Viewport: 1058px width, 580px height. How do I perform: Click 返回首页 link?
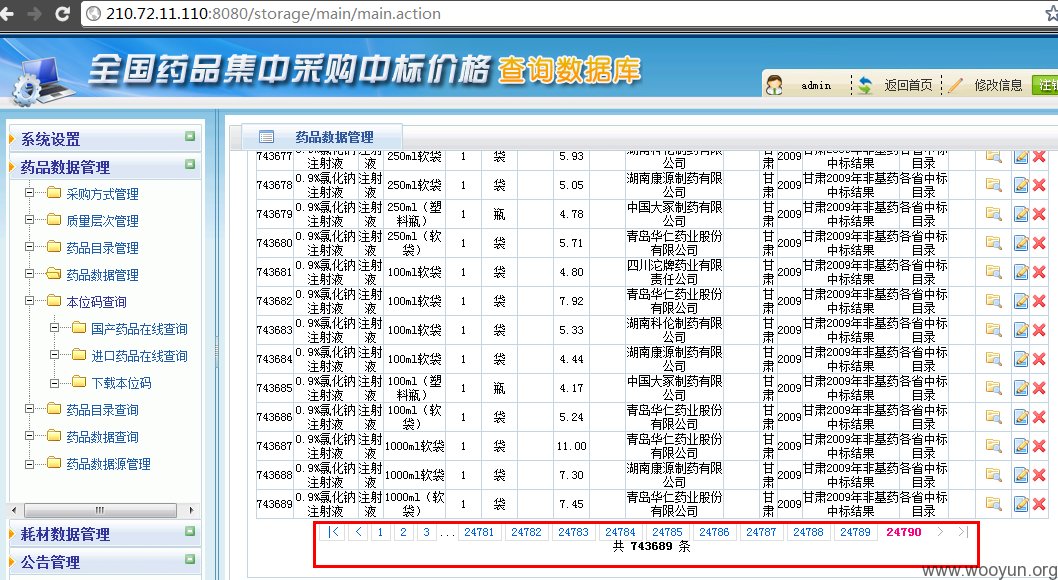pos(908,86)
